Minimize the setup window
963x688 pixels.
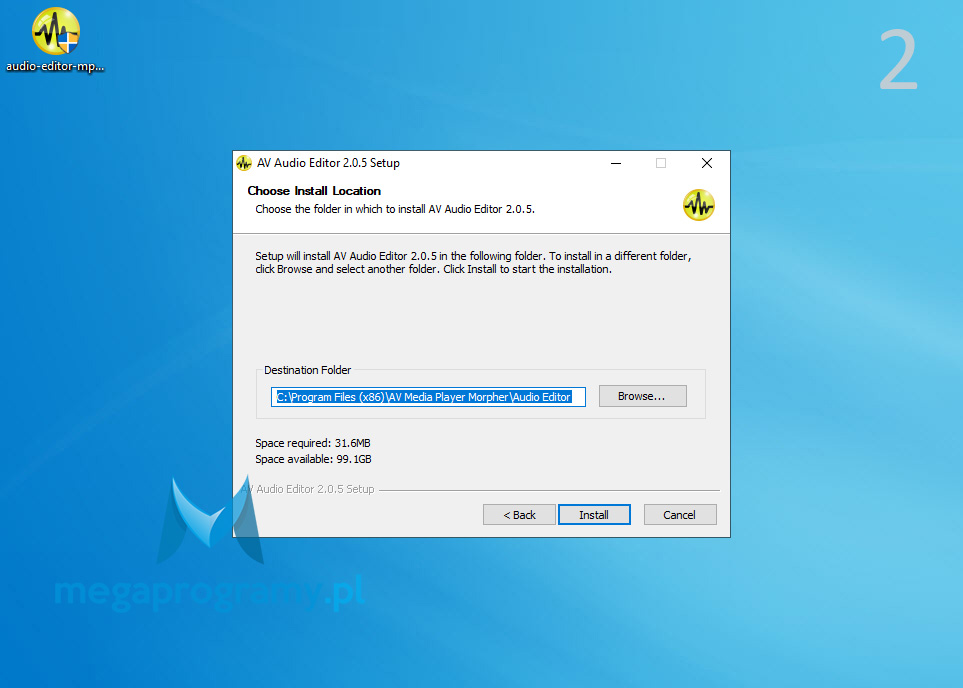tap(616, 163)
